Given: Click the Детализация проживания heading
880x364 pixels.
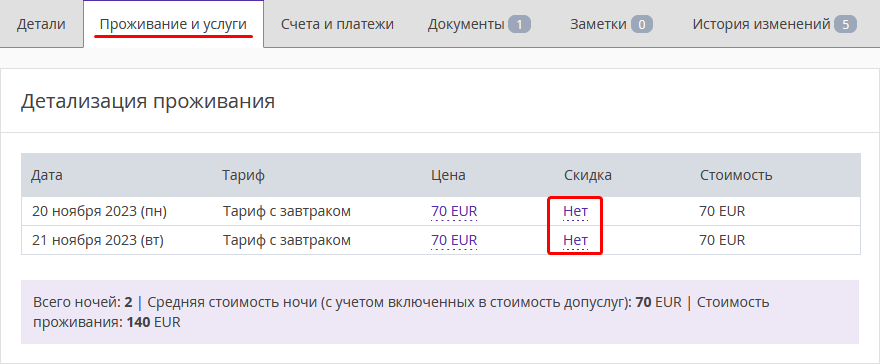Looking at the screenshot, I should (x=148, y=102).
